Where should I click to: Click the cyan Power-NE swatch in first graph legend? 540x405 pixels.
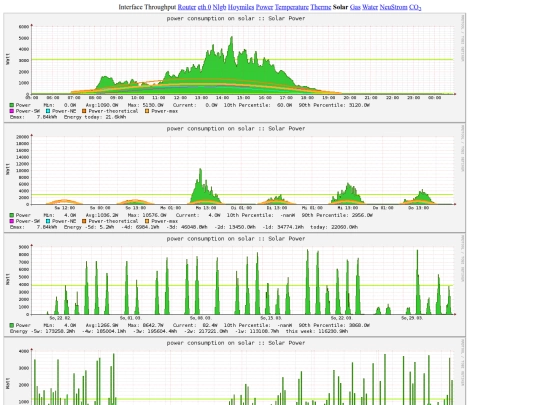pos(48,111)
